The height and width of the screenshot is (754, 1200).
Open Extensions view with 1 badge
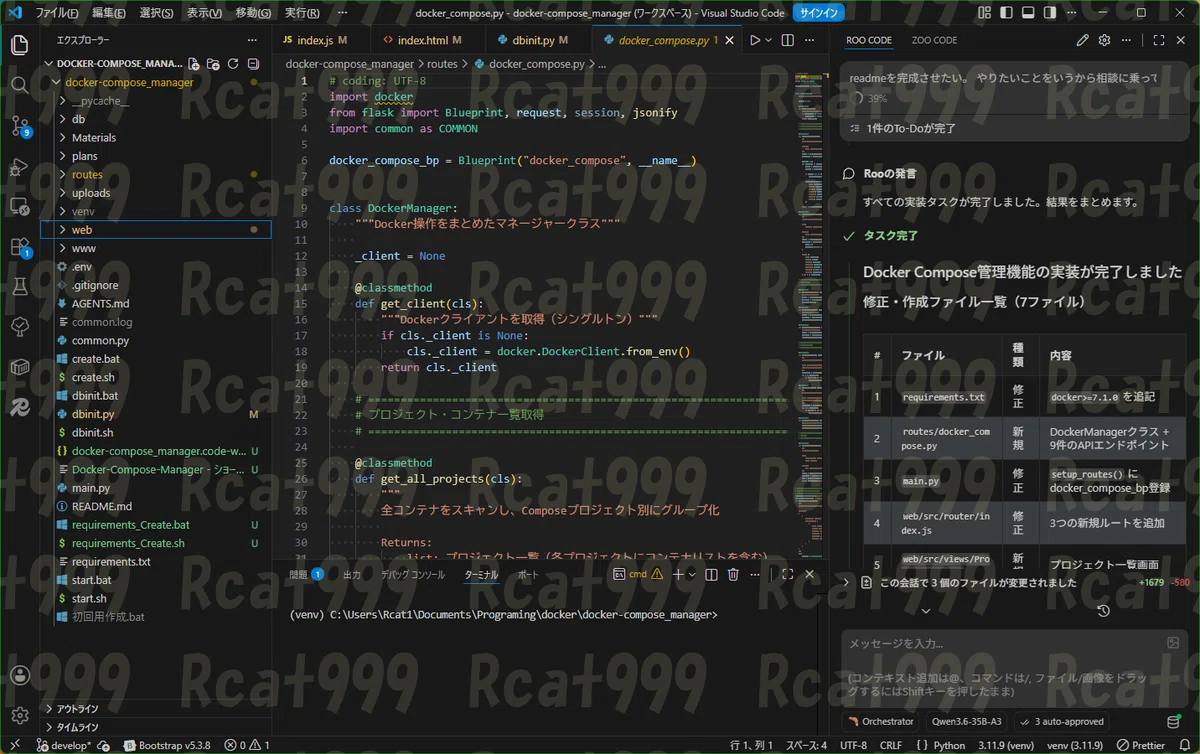tap(19, 246)
